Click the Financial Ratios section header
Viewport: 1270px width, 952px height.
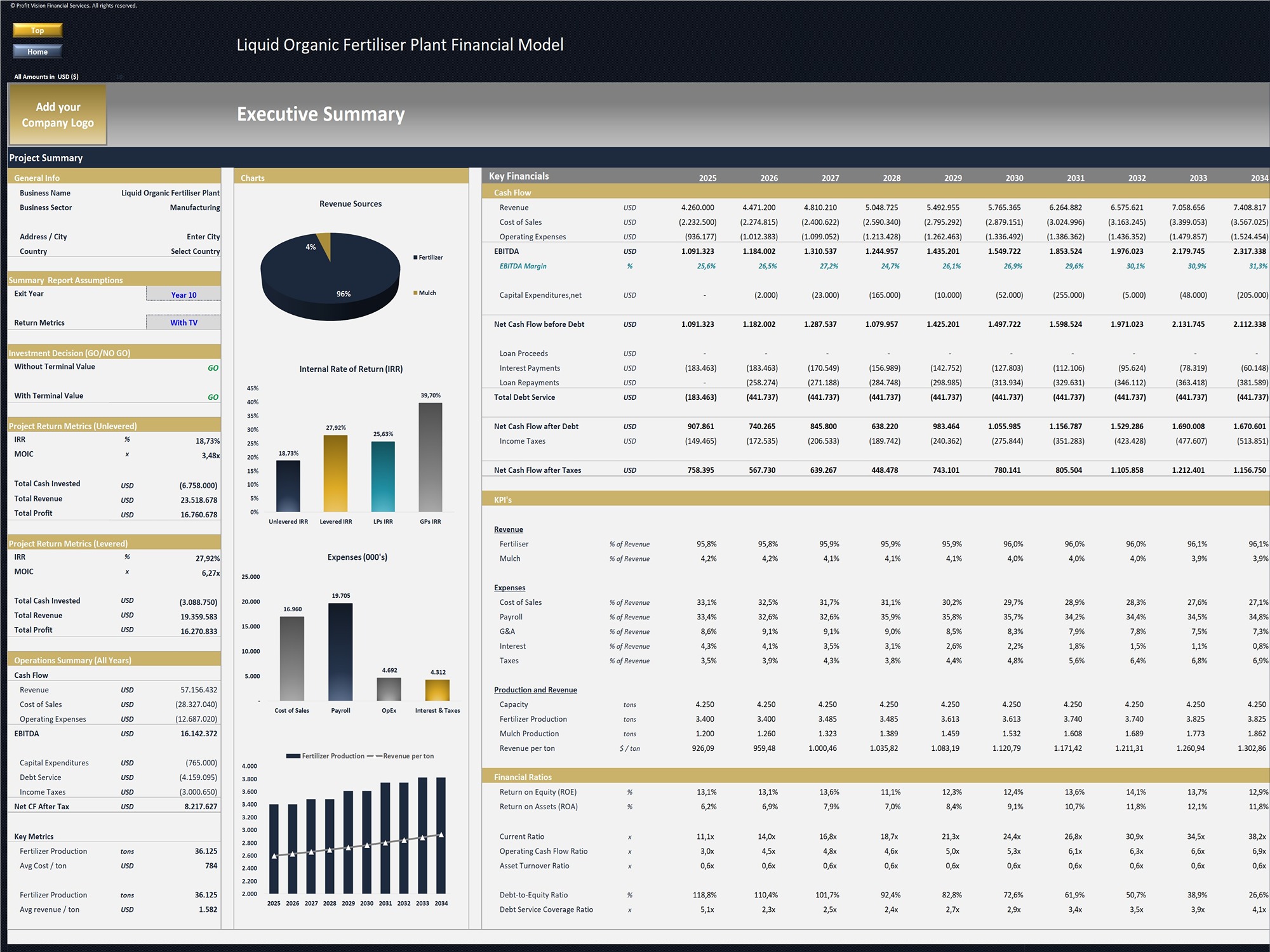coord(523,777)
